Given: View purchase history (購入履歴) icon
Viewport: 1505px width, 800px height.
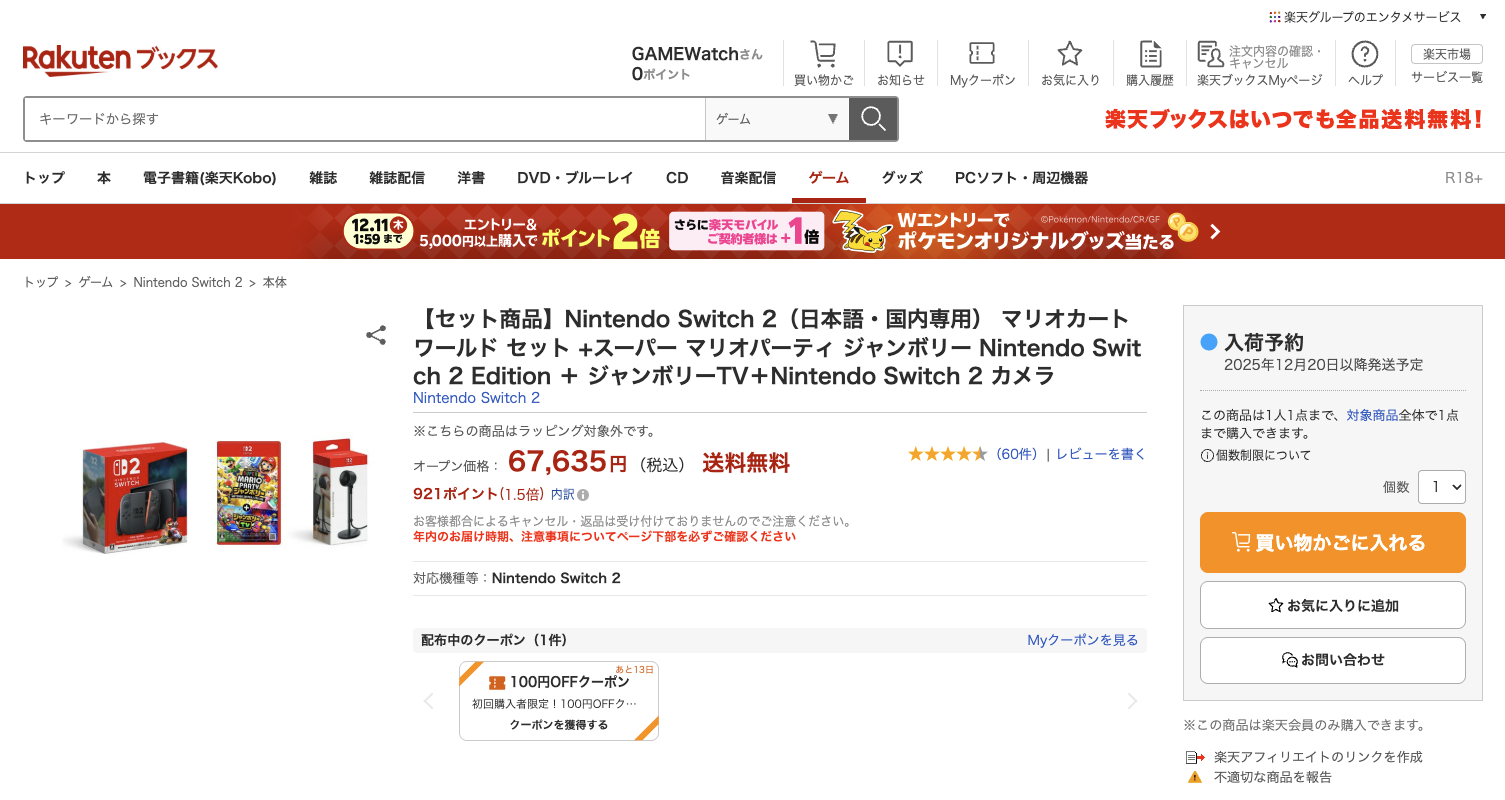Looking at the screenshot, I should click(1150, 54).
